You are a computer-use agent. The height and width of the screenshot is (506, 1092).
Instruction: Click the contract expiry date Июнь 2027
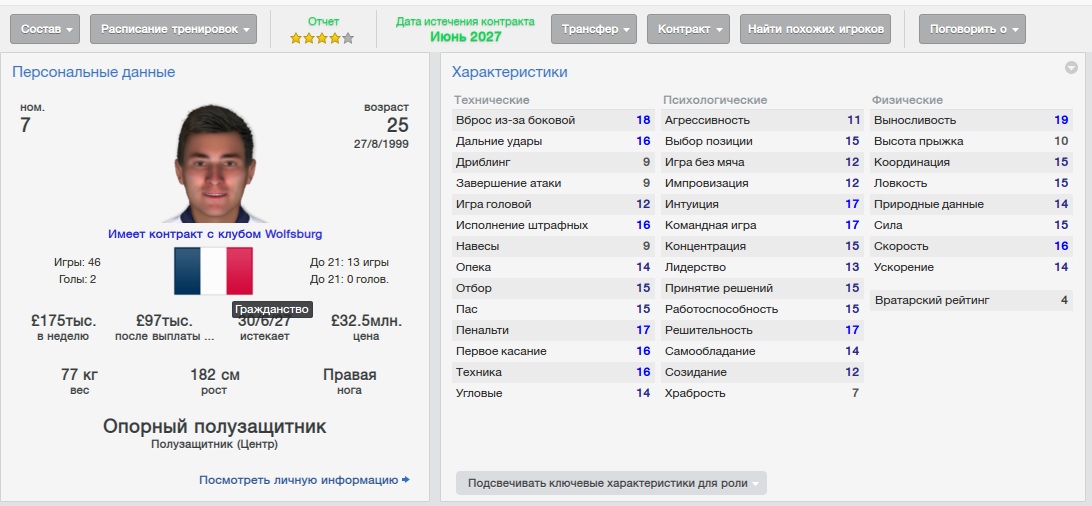tap(465, 37)
